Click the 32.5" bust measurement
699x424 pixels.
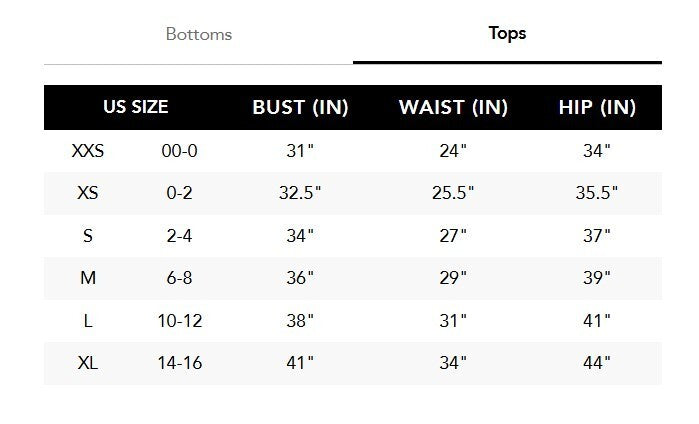(x=300, y=193)
